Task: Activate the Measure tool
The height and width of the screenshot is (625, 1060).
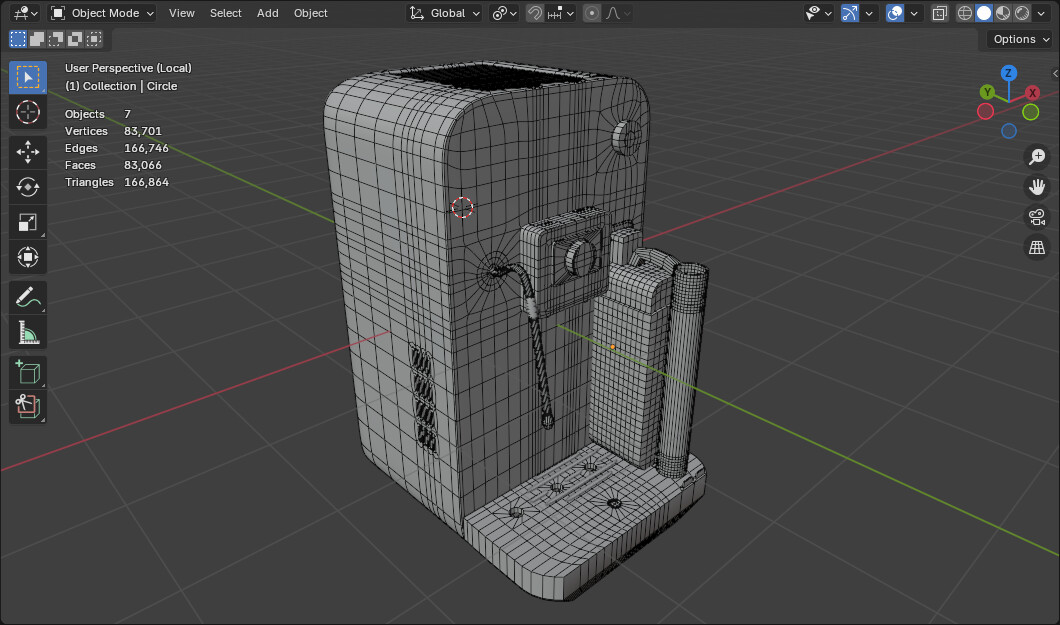Action: pos(28,332)
